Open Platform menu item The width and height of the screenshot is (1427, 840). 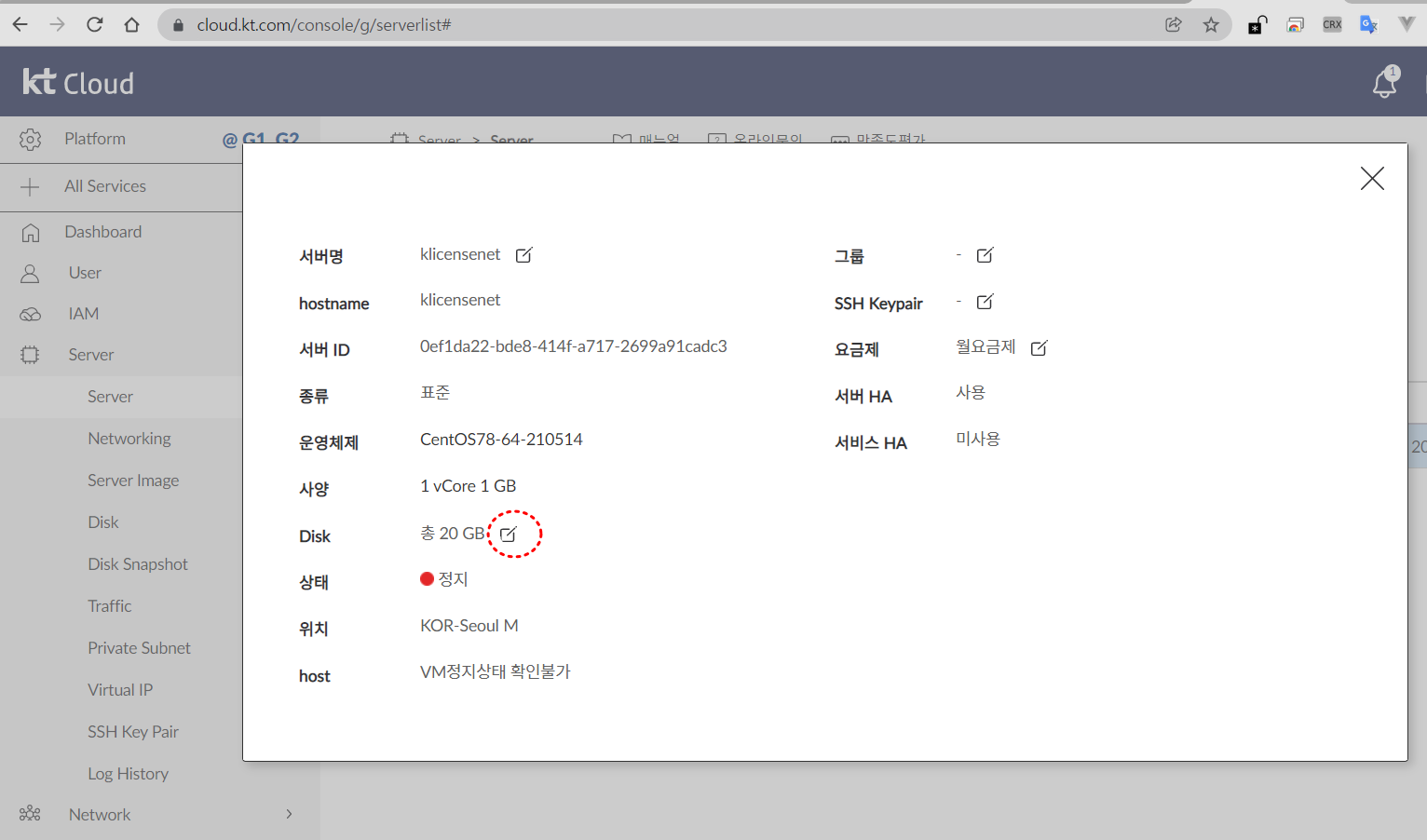pos(95,139)
